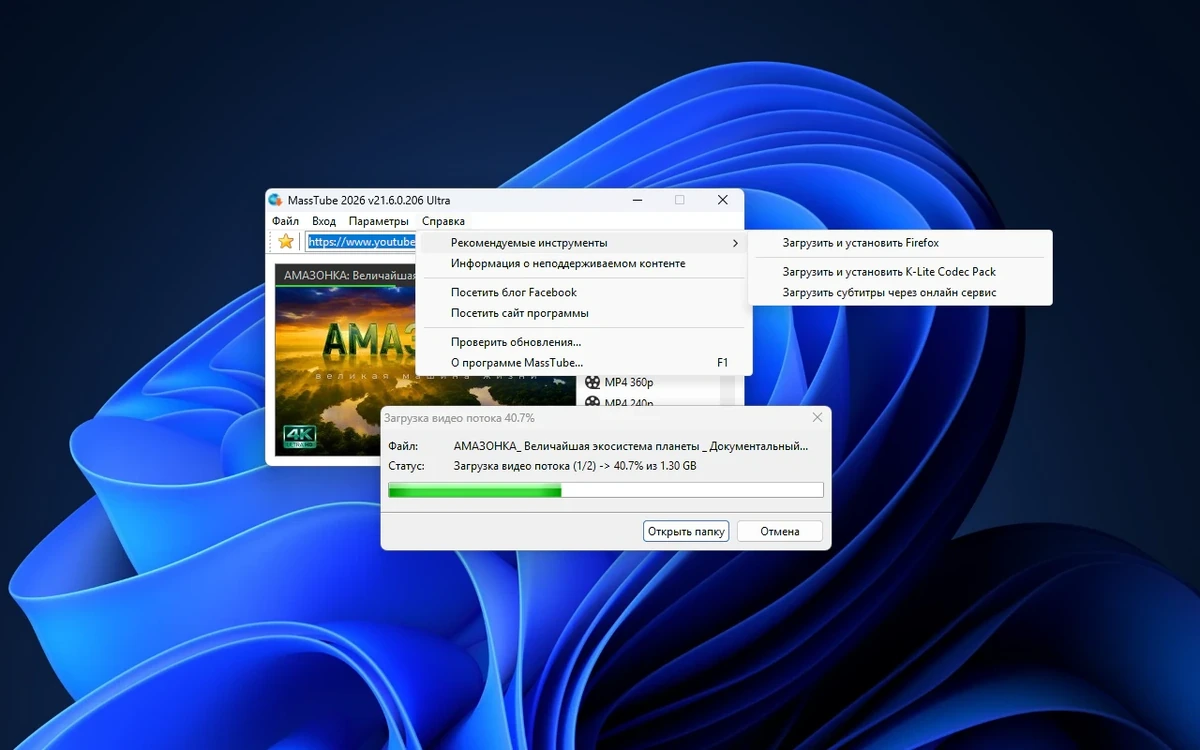Click the green download progress bar
Screen dimensions: 1200x750
pyautogui.click(x=606, y=490)
